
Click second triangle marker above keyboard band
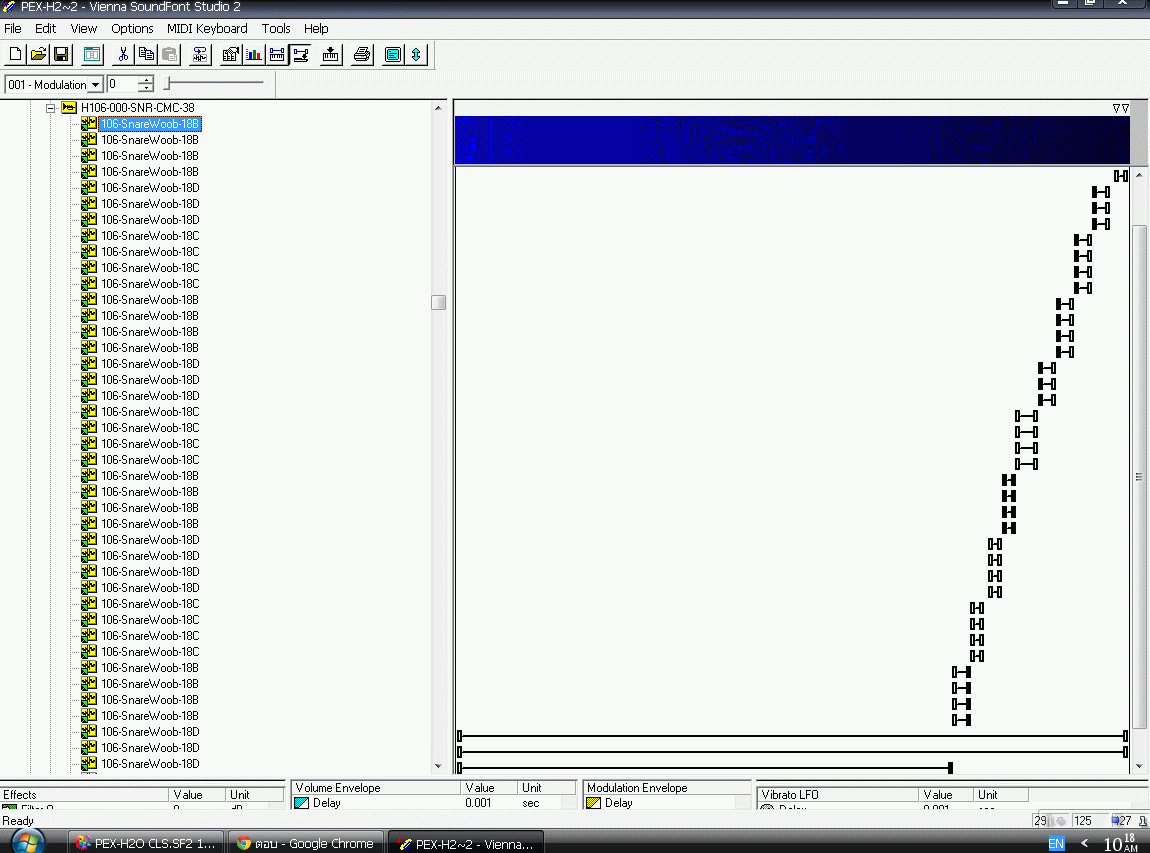point(1125,108)
